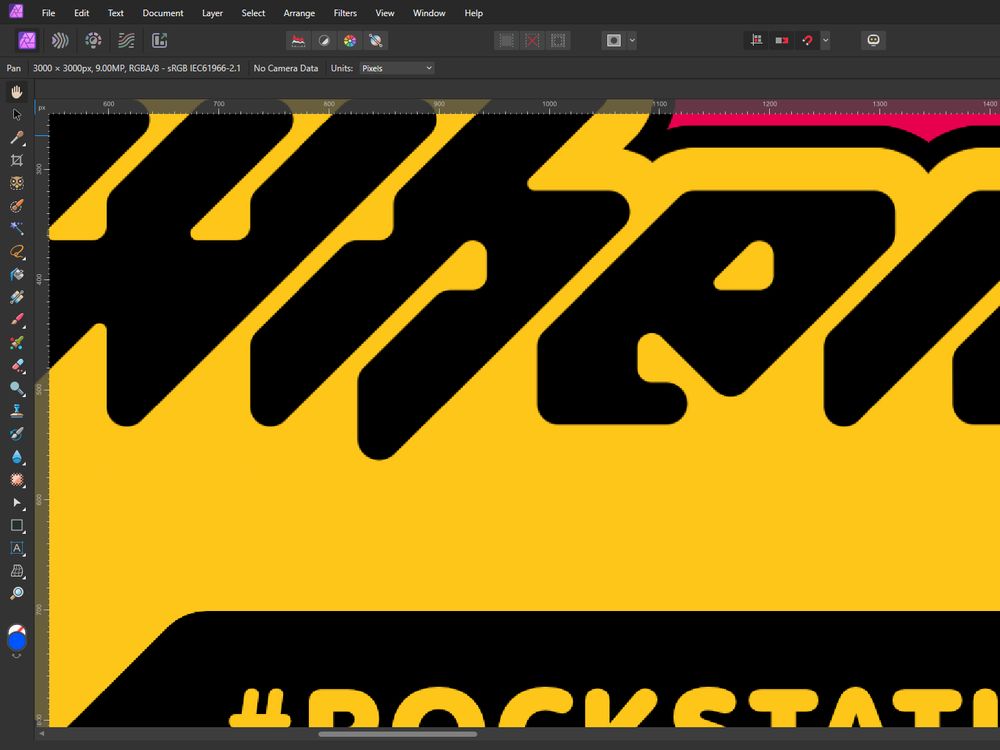The height and width of the screenshot is (750, 1000).
Task: Select the Clone stamp tool
Action: pyautogui.click(x=17, y=411)
